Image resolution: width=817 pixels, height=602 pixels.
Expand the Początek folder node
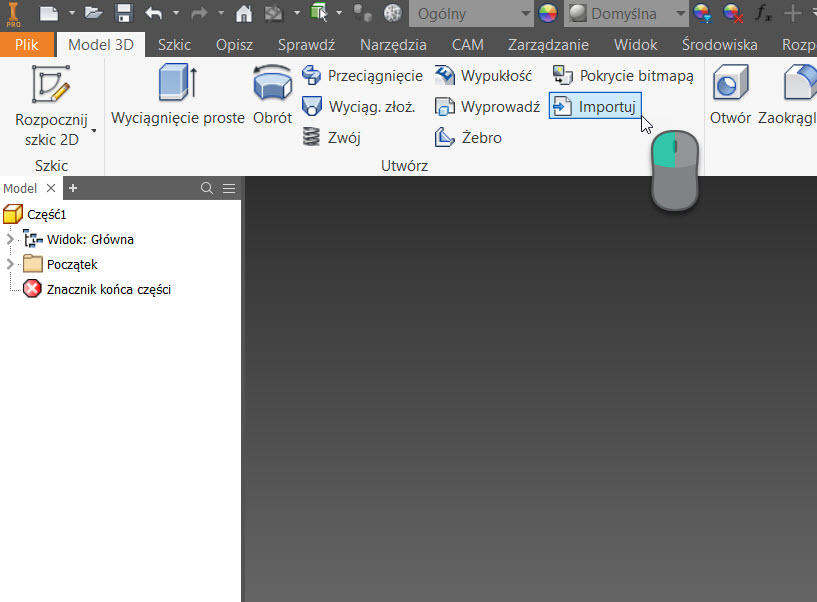[11, 265]
